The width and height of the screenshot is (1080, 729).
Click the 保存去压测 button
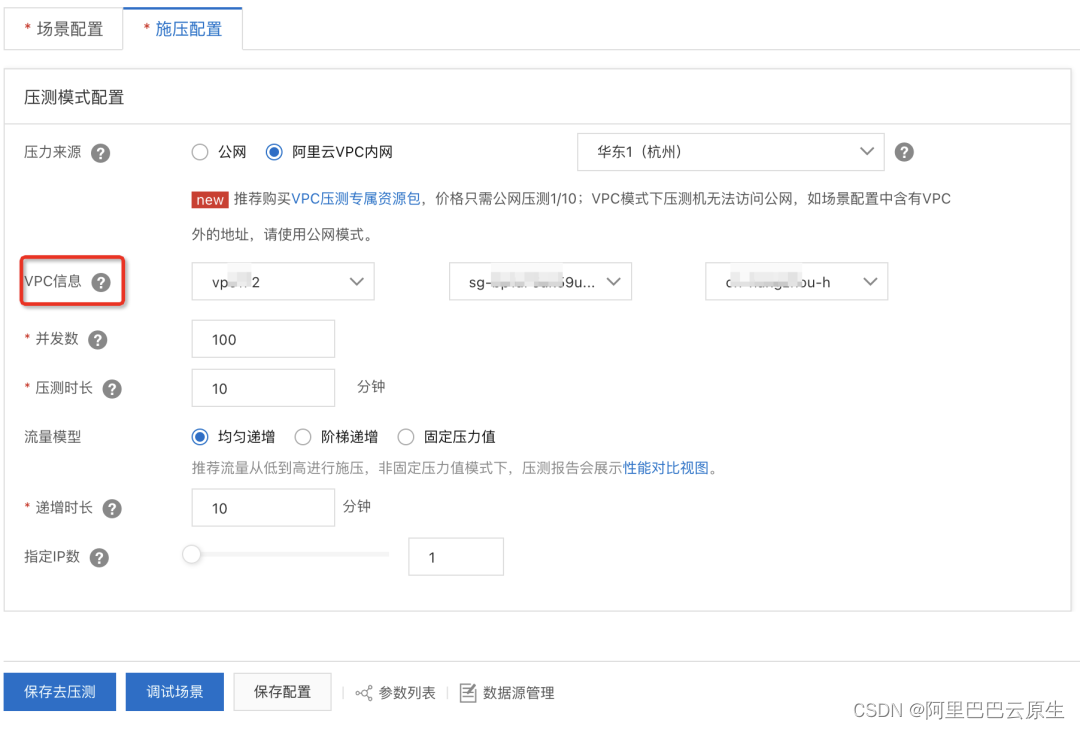click(x=59, y=691)
